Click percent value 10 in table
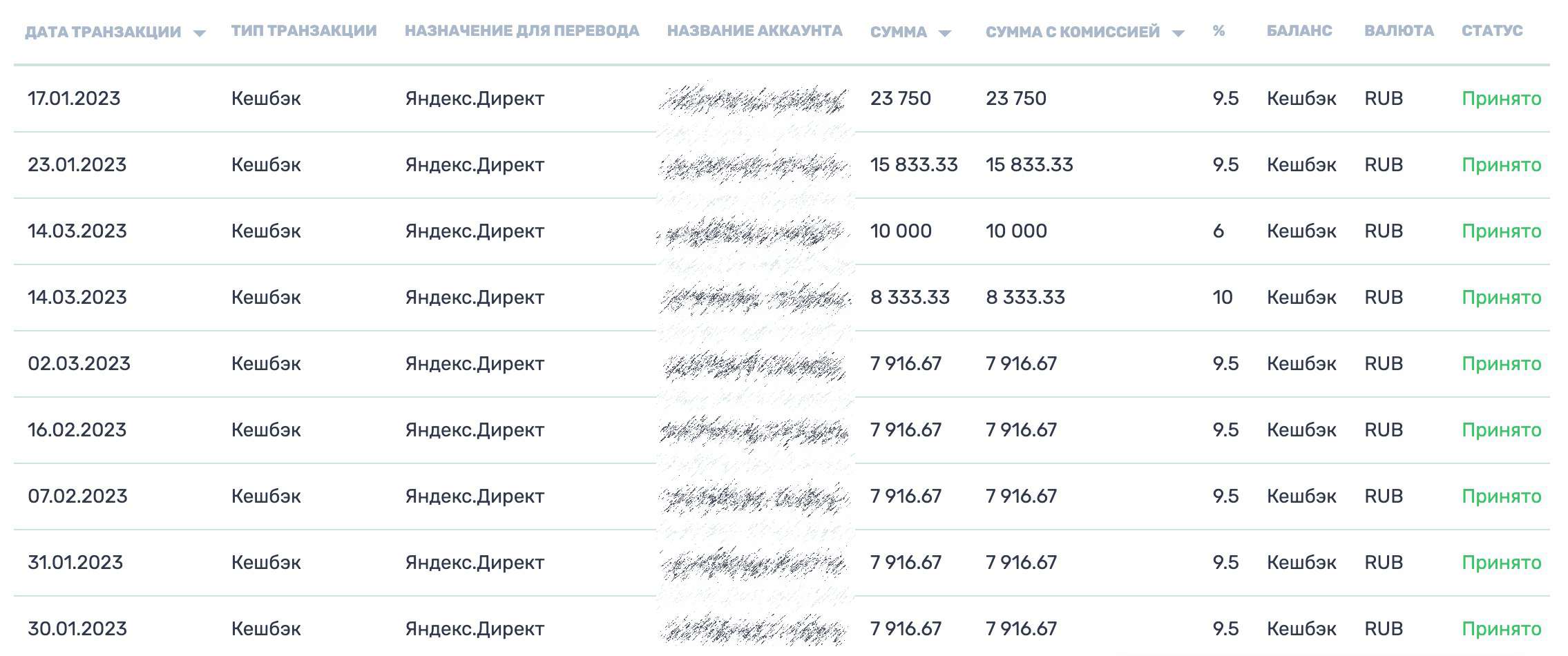This screenshot has height=656, width=1568. click(1223, 298)
